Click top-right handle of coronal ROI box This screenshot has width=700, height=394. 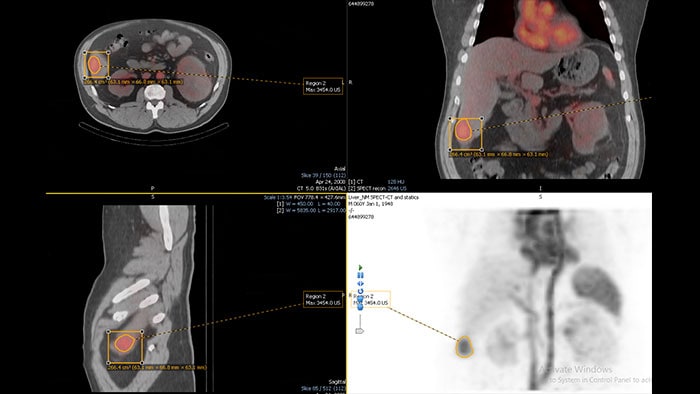[x=482, y=119]
